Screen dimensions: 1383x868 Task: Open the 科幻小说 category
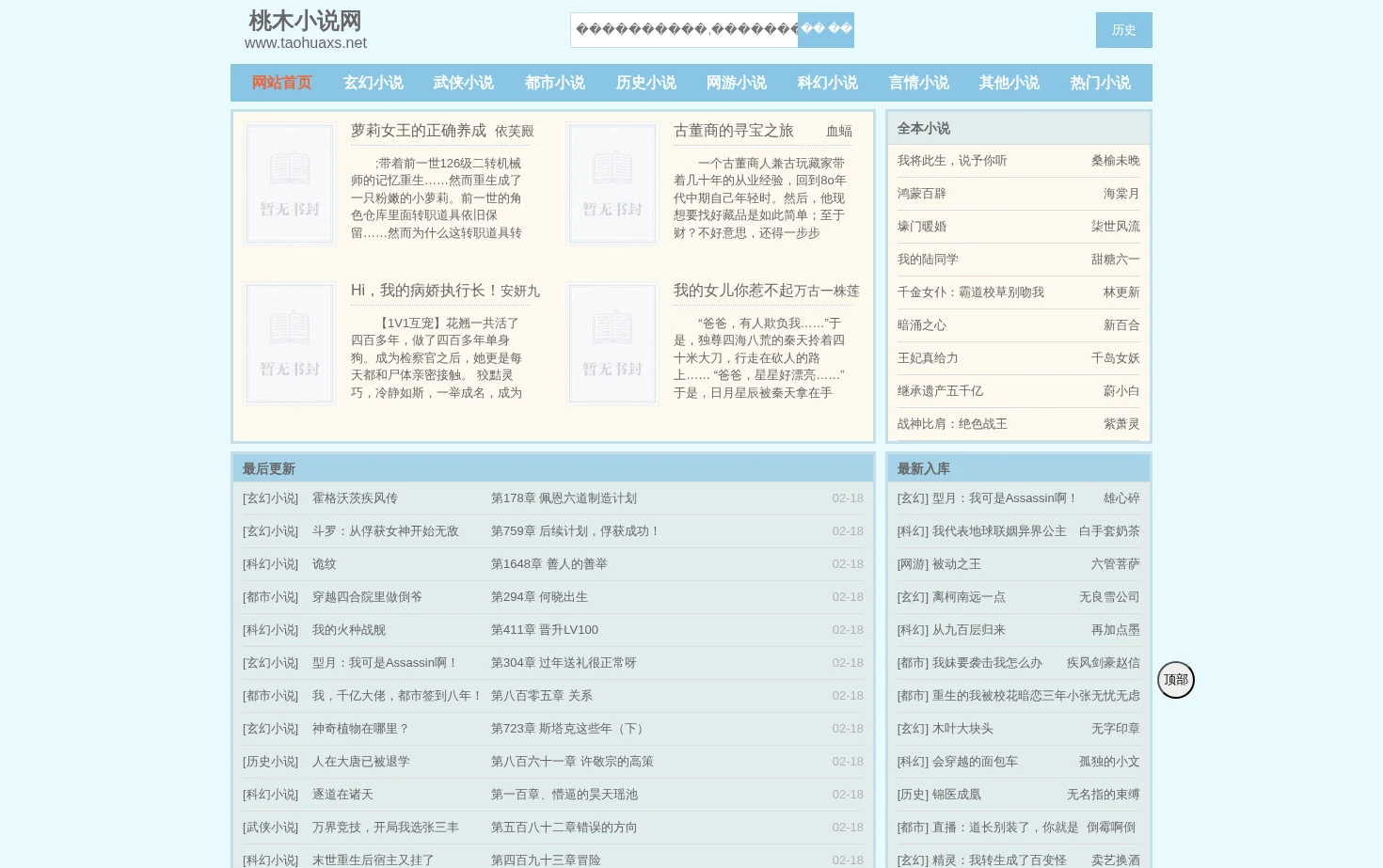tap(828, 83)
